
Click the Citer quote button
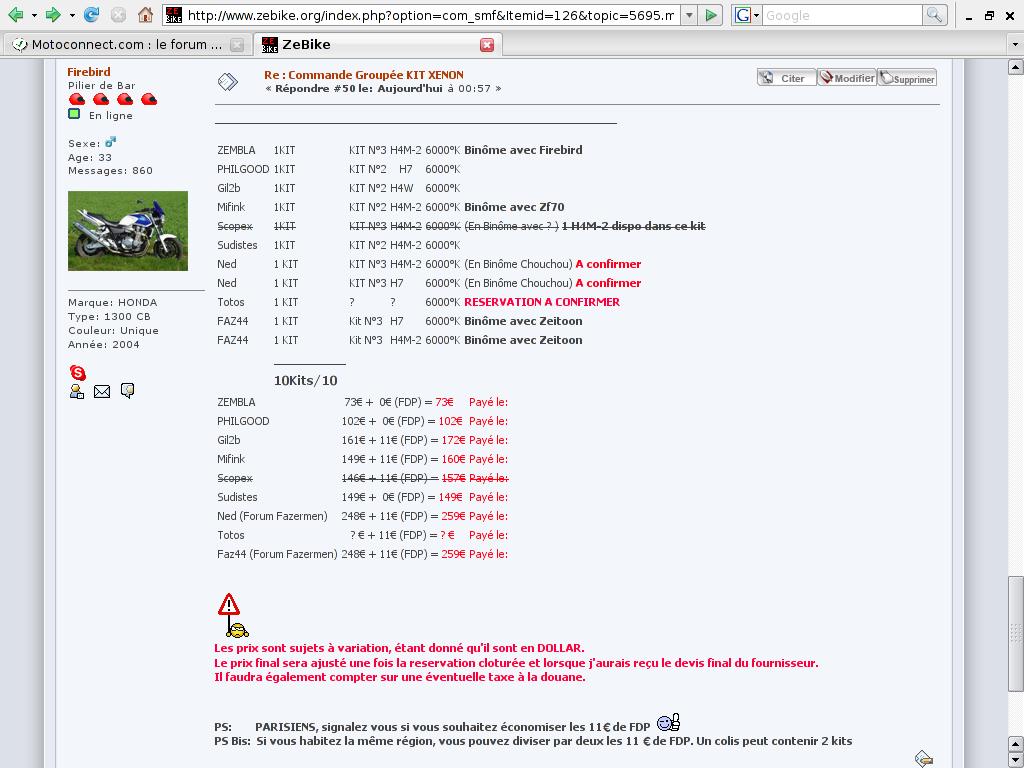(x=786, y=78)
